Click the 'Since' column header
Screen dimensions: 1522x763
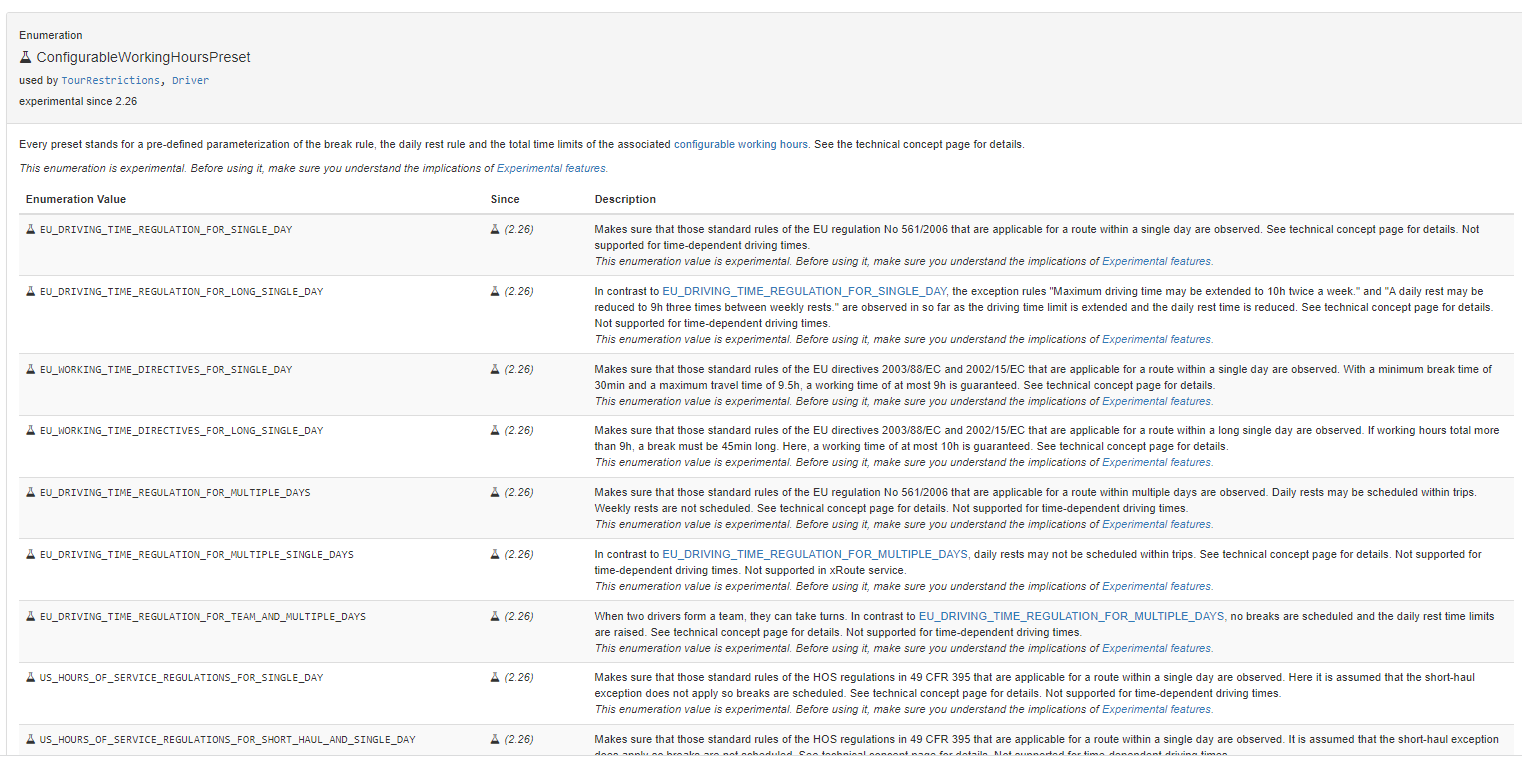click(x=505, y=200)
